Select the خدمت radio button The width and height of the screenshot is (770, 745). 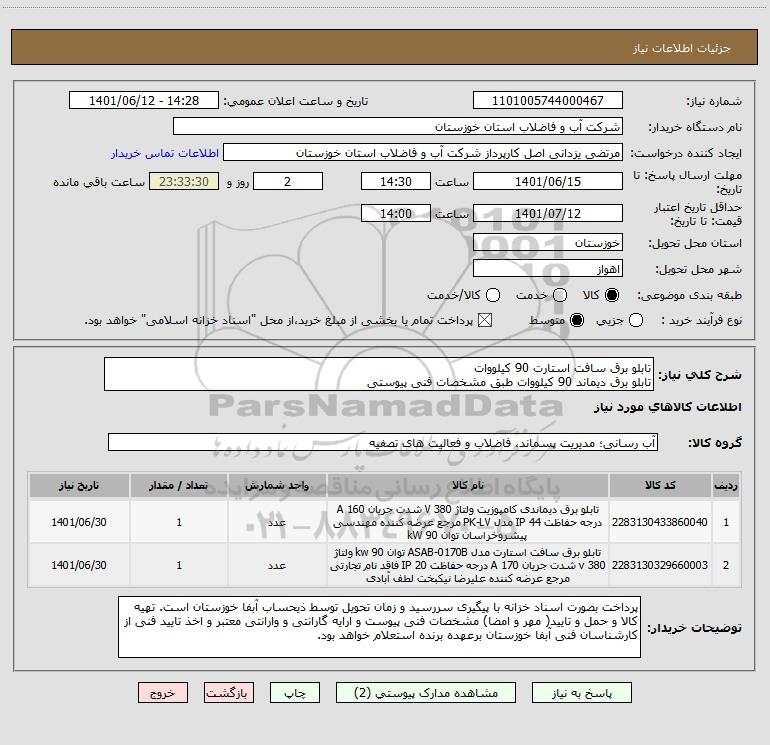pos(560,295)
